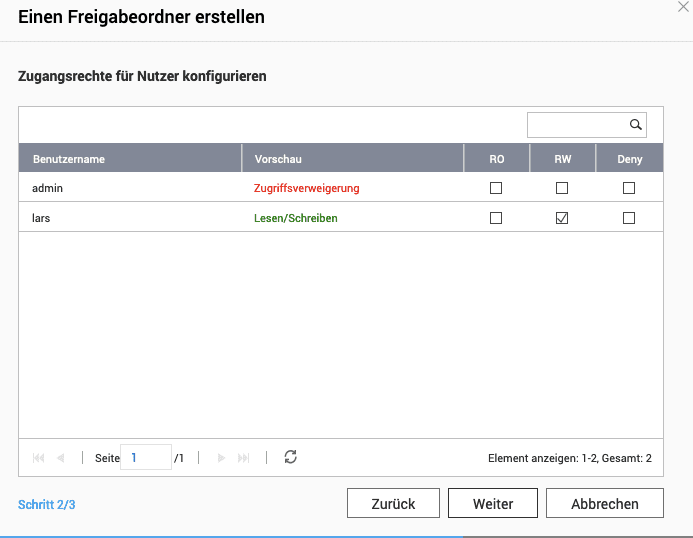Sort by Benutzername column header
Screen dimensions: 693x538
[x=69, y=159]
